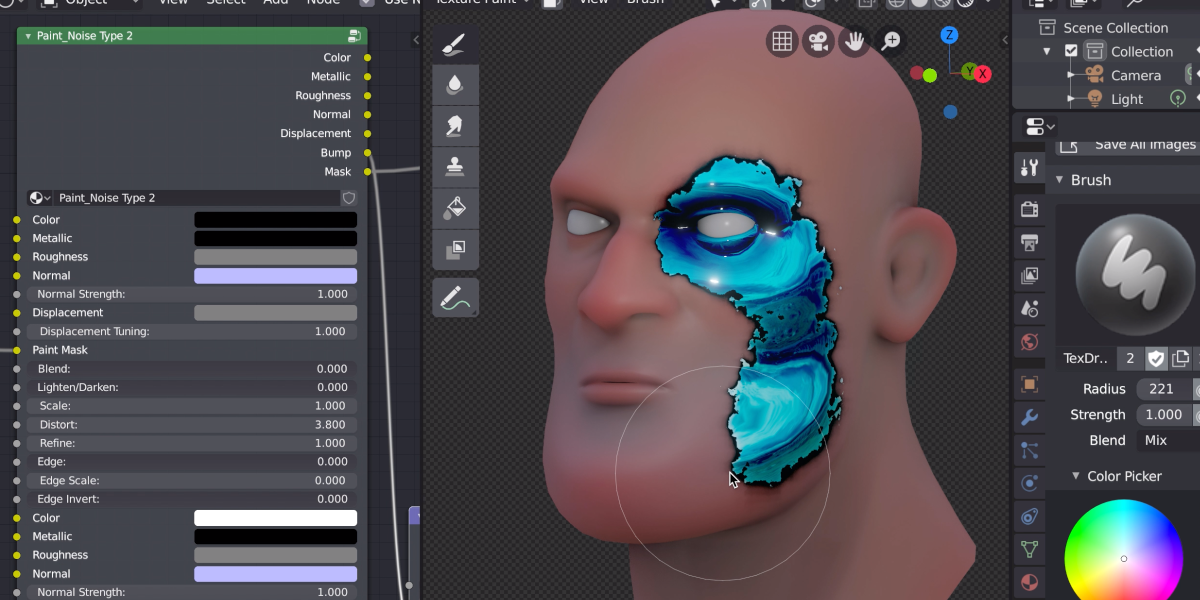Viewport: 1200px width, 600px height.
Task: Toggle the camera view gizmo
Action: (818, 41)
